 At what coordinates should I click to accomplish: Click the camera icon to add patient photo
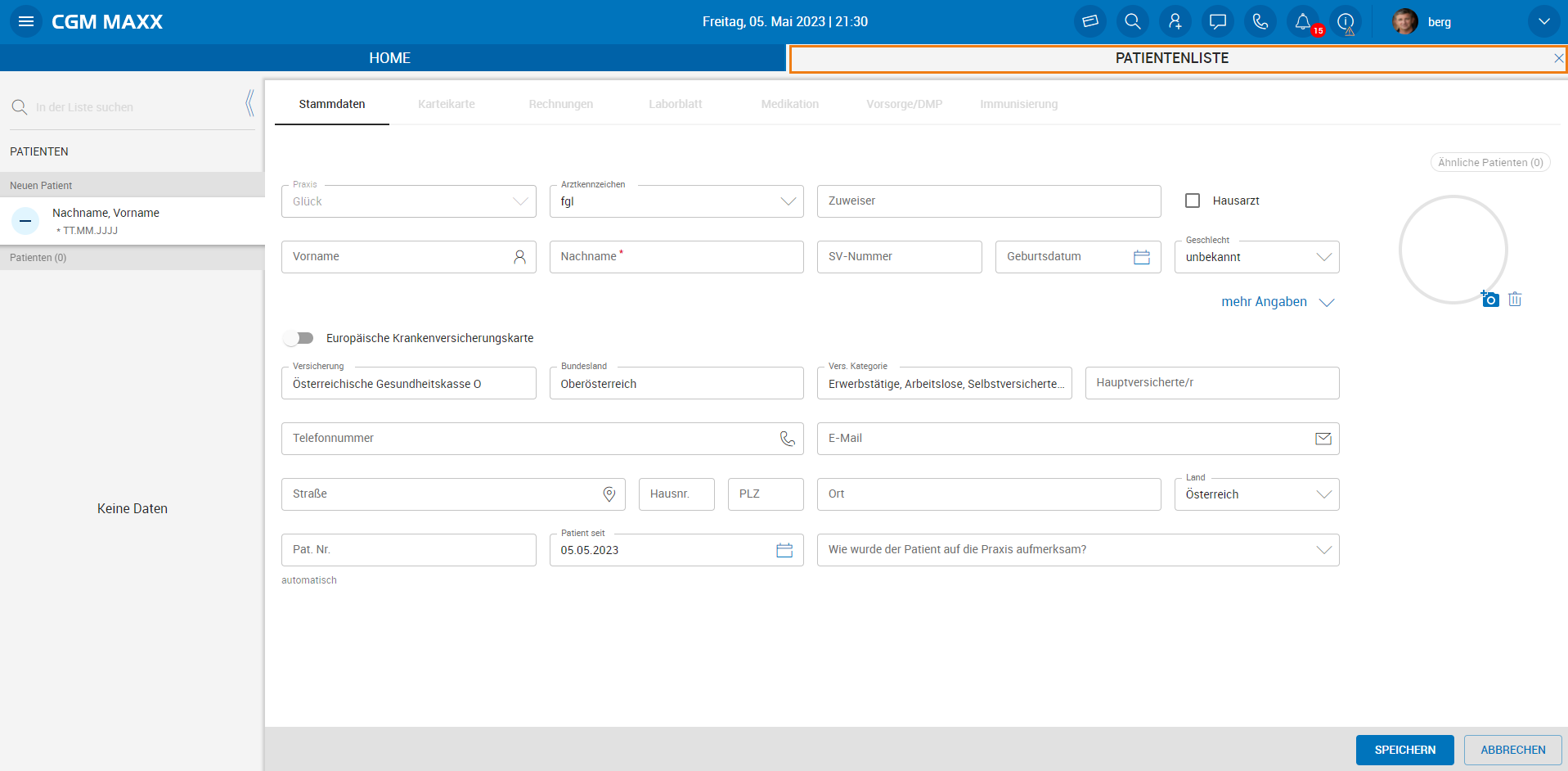[1489, 300]
